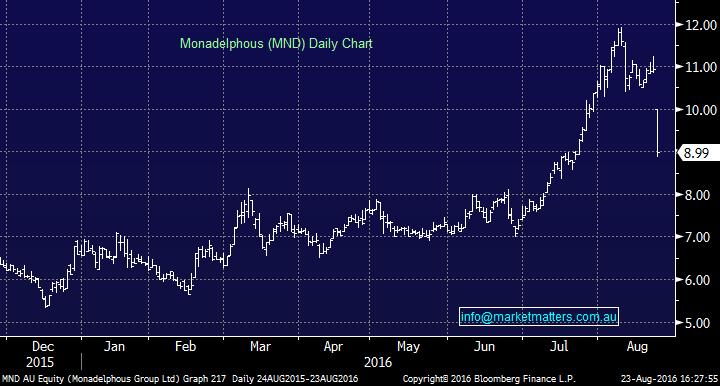Image resolution: width=720 pixels, height=386 pixels.
Task: Click the Copyright 2016 Bloomberg Finance notice
Action: tap(489, 379)
